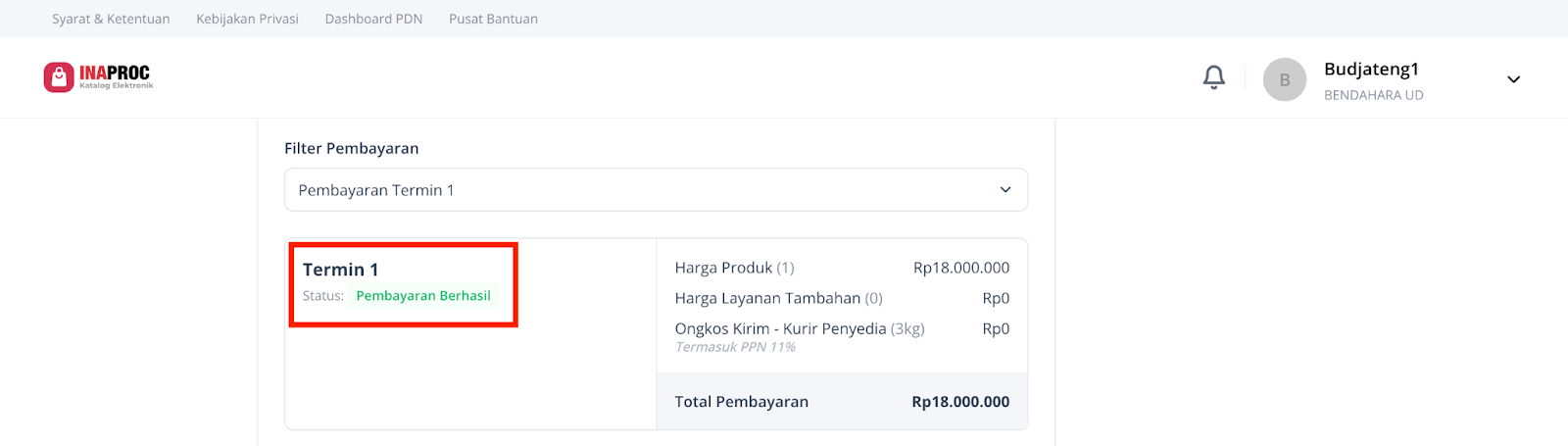
Task: Click the BENDAHARA UD role label
Action: coord(1373,95)
